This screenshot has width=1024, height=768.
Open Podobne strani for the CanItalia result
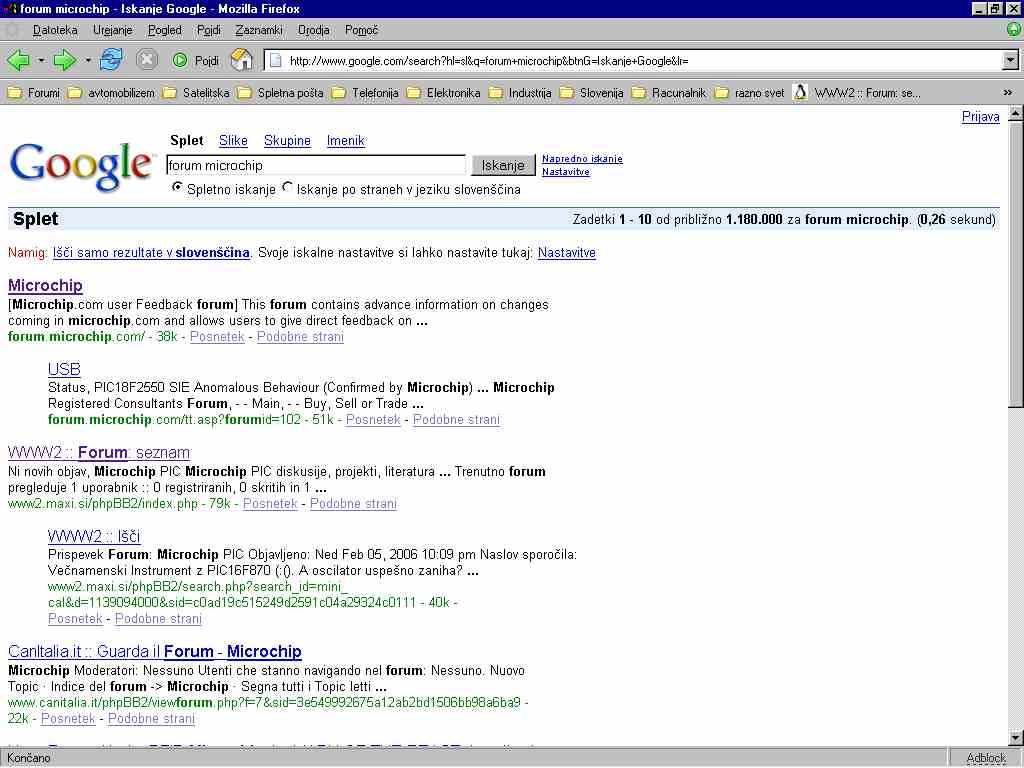pos(152,719)
